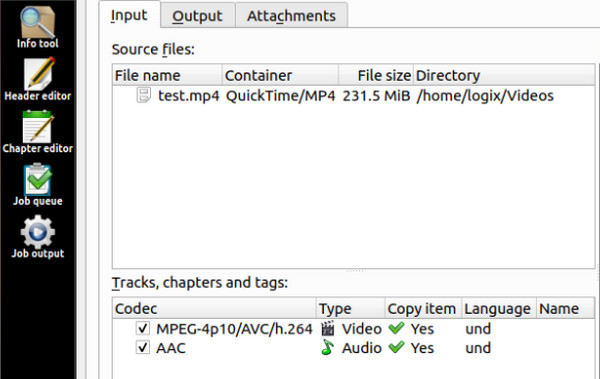Open the Header editor

(38, 79)
